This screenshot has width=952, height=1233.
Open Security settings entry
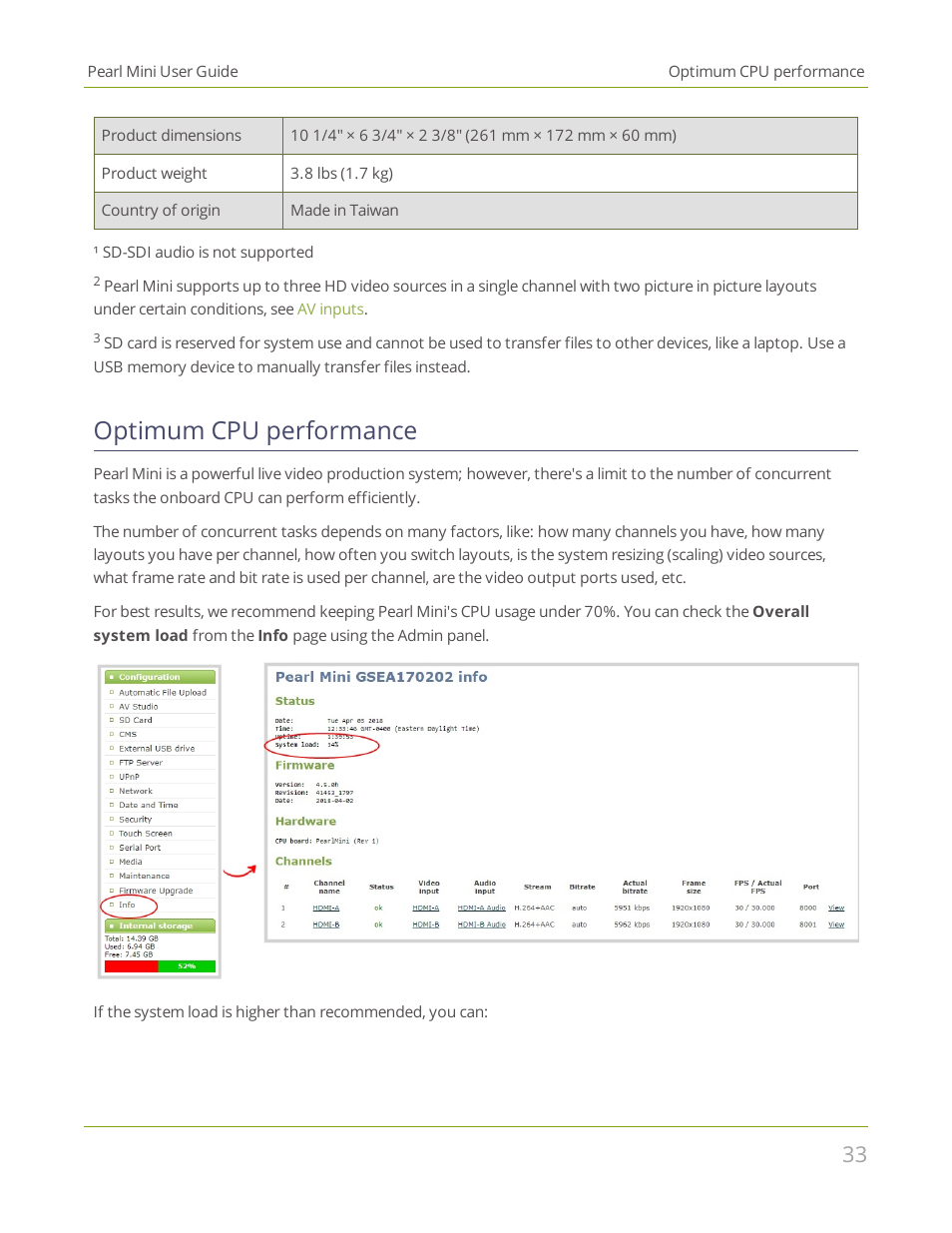coord(136,819)
